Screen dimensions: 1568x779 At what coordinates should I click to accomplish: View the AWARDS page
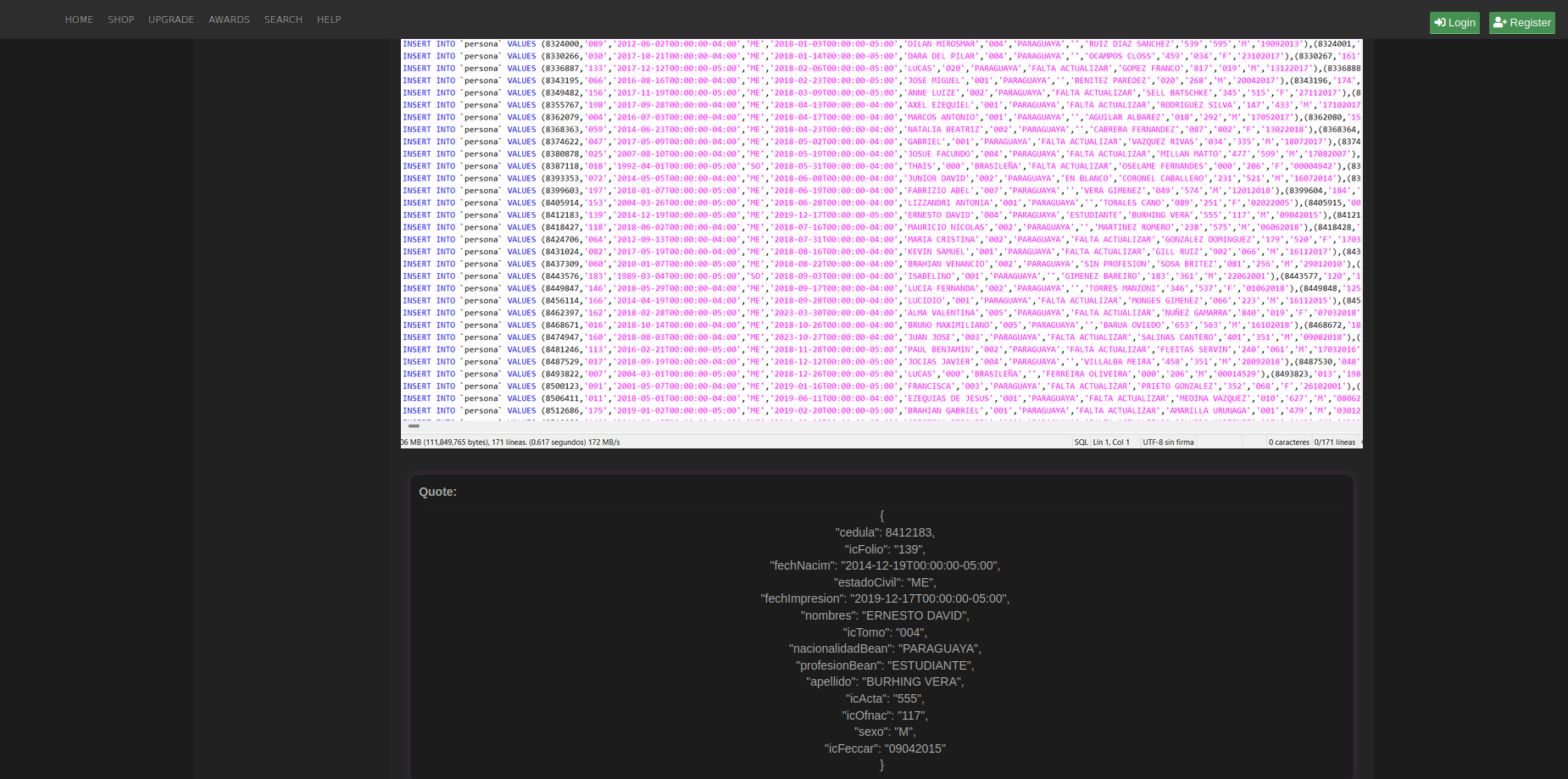point(229,19)
